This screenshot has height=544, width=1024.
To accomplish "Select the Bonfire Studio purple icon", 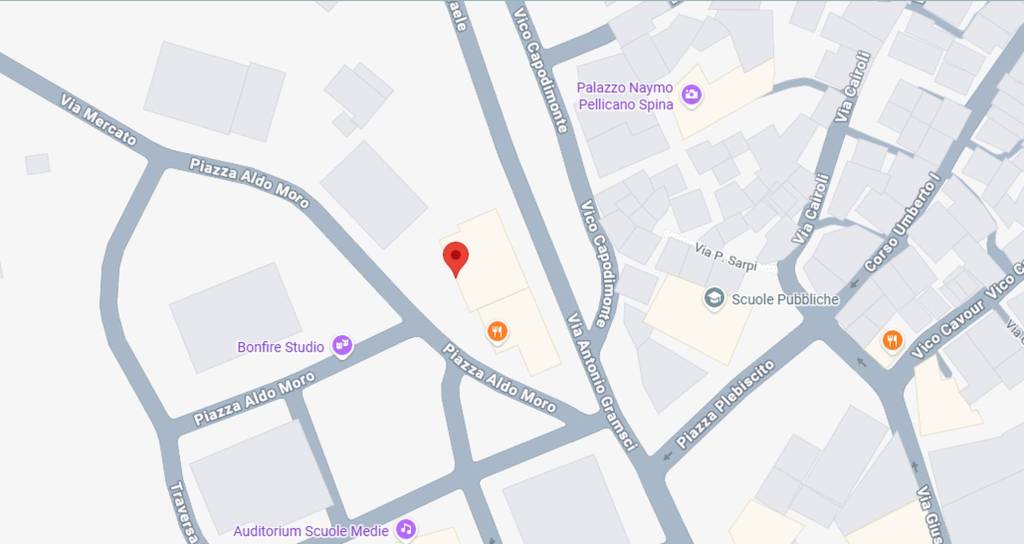I will point(342,345).
